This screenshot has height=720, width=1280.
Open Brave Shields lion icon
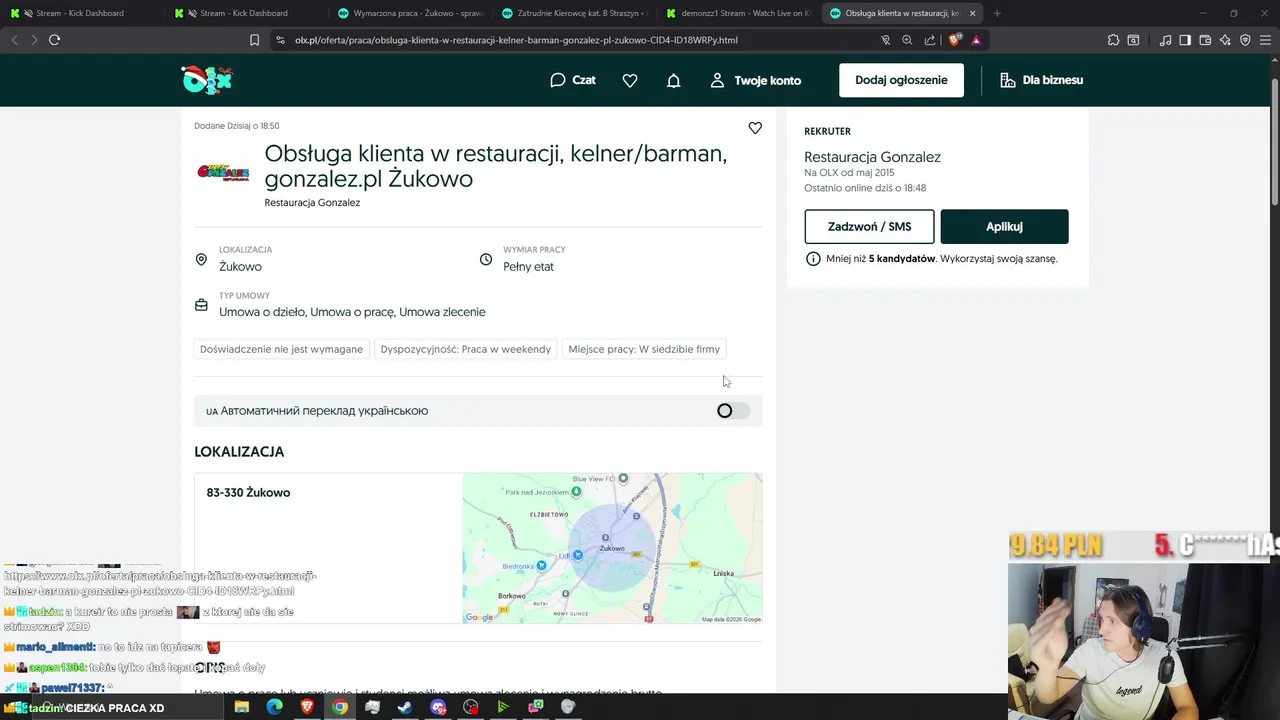[954, 40]
